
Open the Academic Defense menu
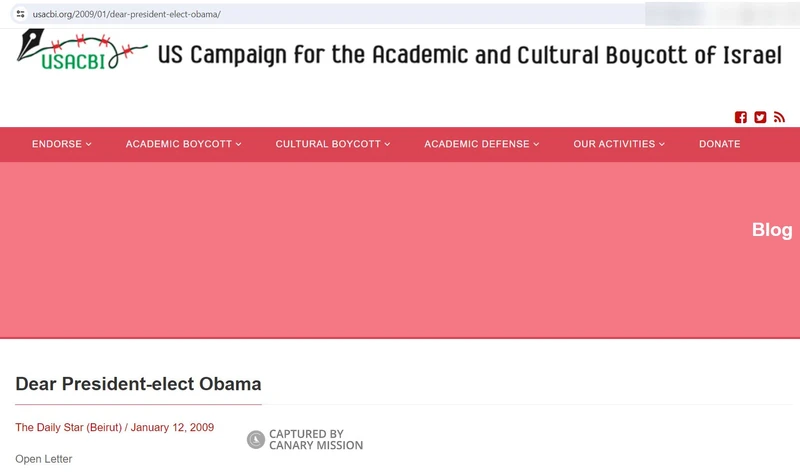(x=481, y=144)
